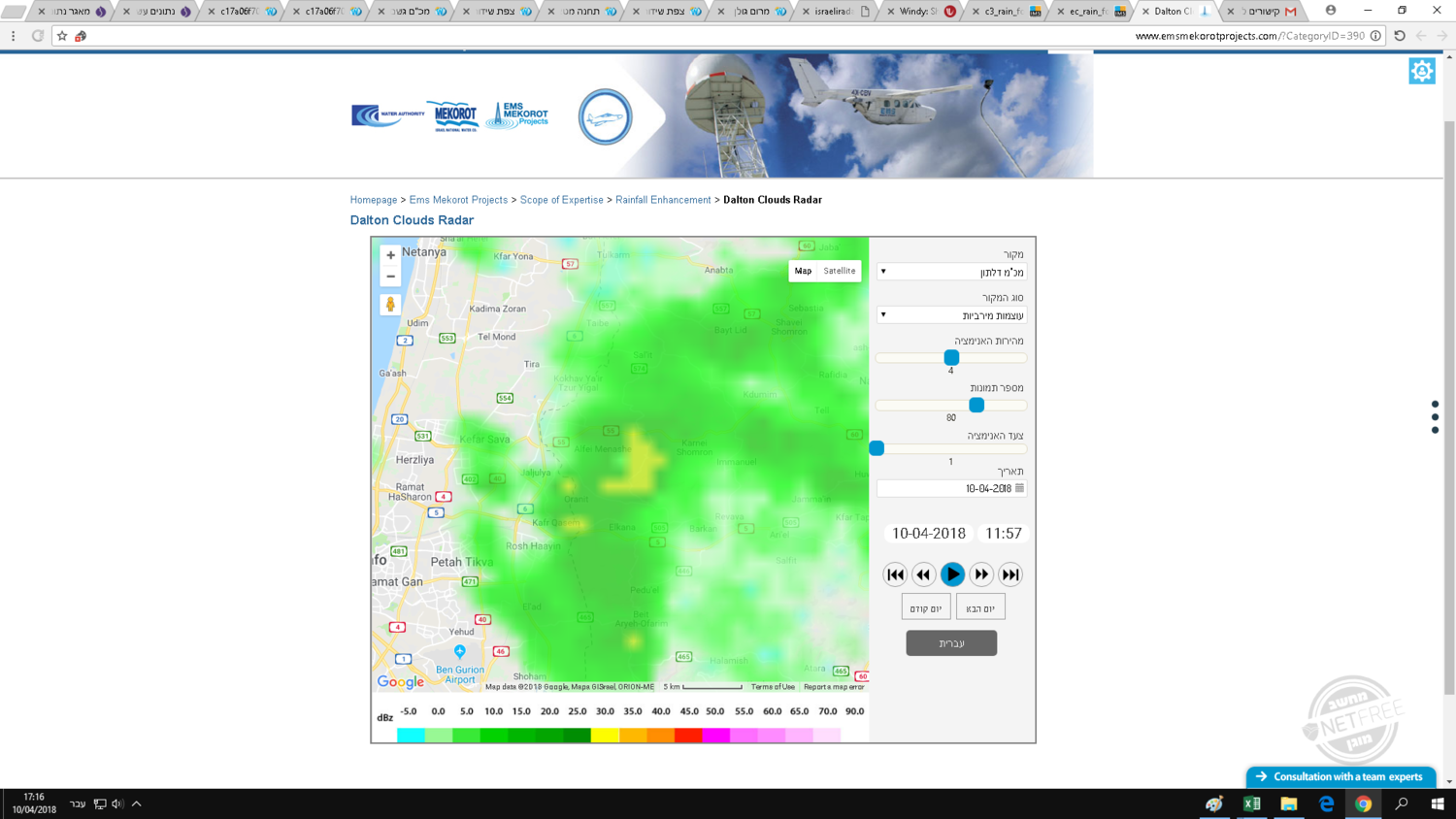Viewport: 1456px width, 819px height.
Task: Click the settings gear icon at top right
Action: pos(1422,71)
